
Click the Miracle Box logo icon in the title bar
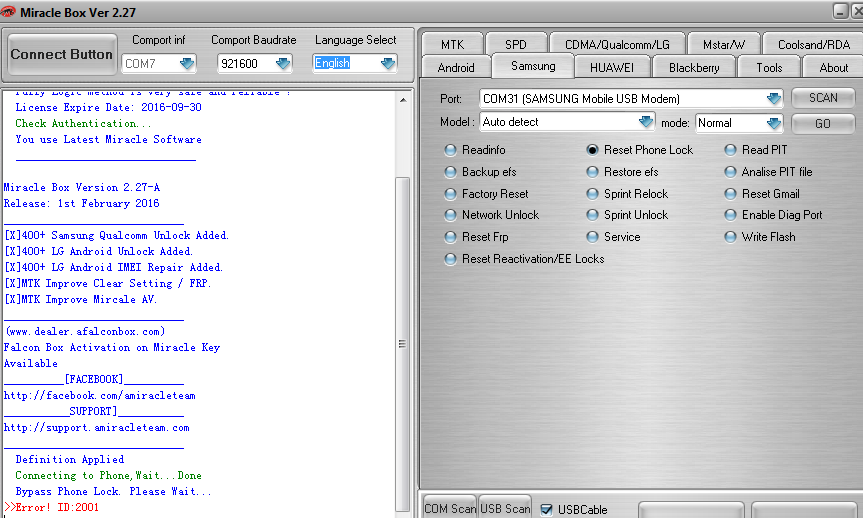click(x=8, y=12)
